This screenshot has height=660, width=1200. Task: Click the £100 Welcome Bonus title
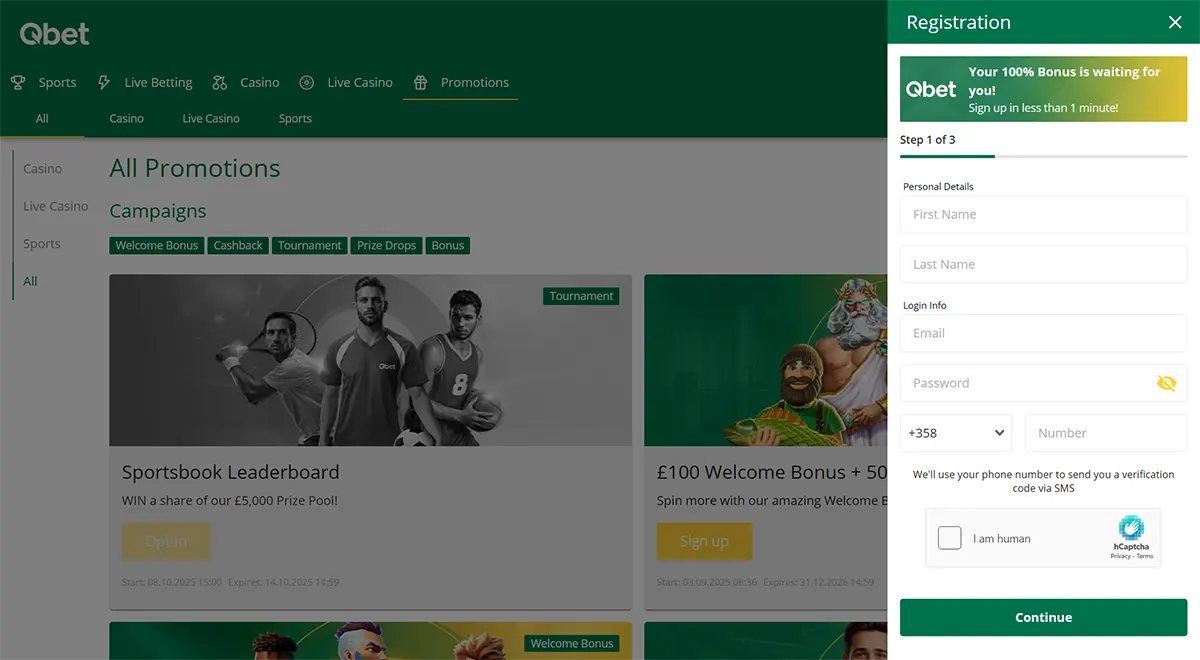[772, 472]
